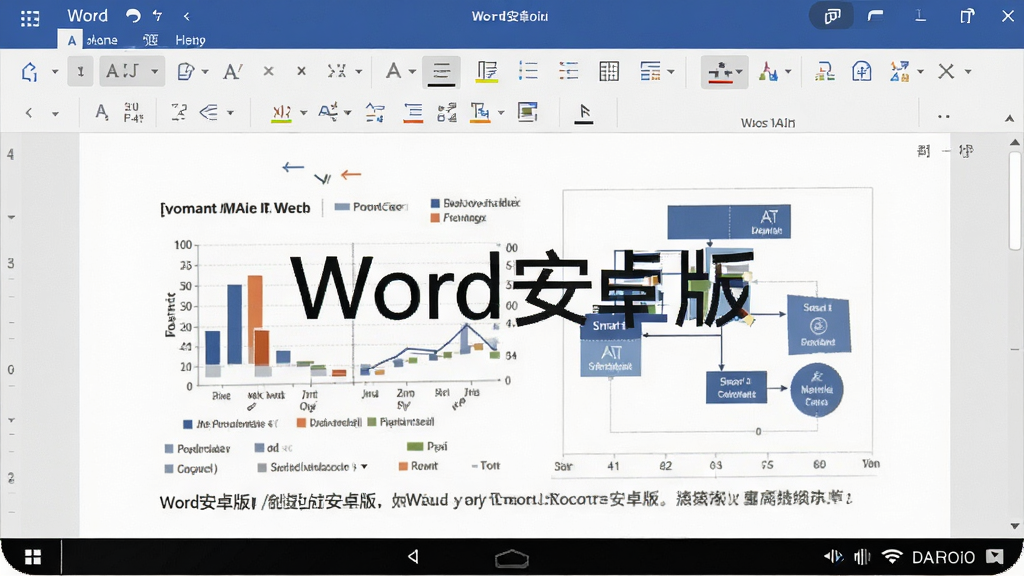Click the chart title vomant MAie text
Viewport: 1024px width, 576px height.
click(235, 208)
